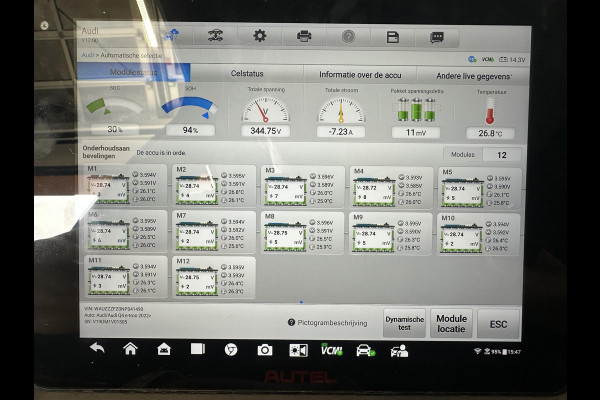
Task: Tap the Auto Audi Q4 e-tron info line
Action: click(x=117, y=315)
